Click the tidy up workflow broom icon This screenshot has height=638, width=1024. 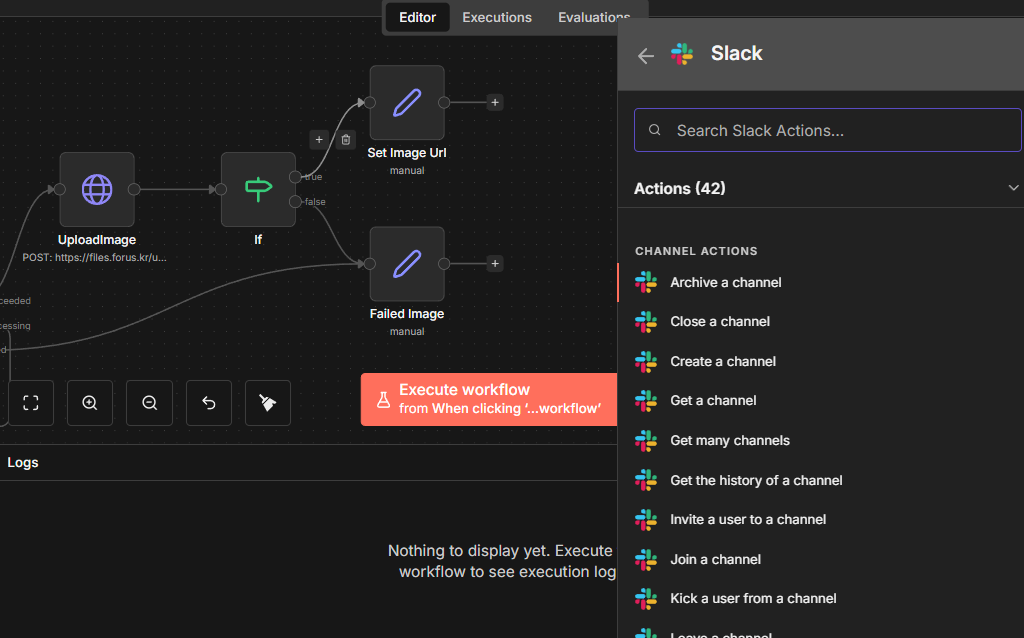click(268, 403)
